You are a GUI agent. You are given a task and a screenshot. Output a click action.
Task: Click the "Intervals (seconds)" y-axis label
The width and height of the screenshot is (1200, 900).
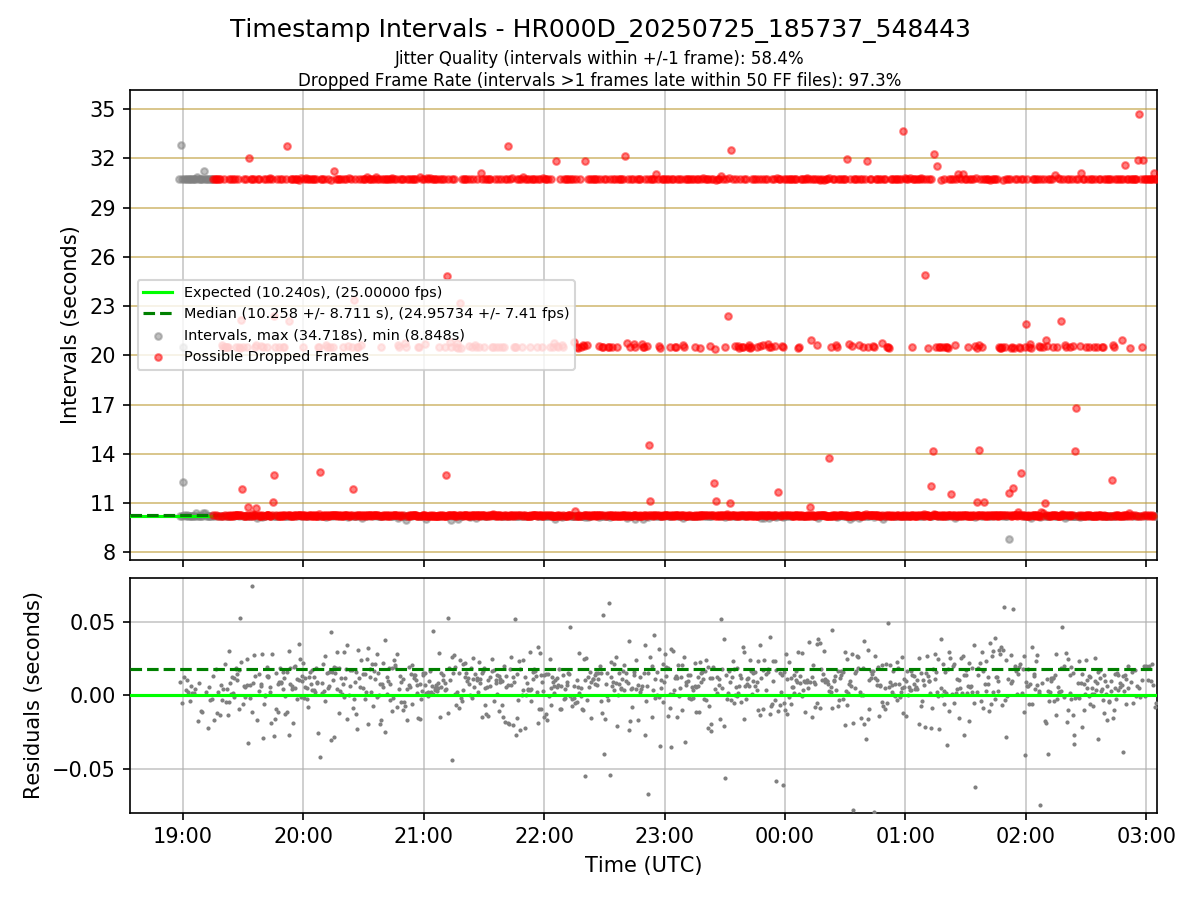coord(70,325)
